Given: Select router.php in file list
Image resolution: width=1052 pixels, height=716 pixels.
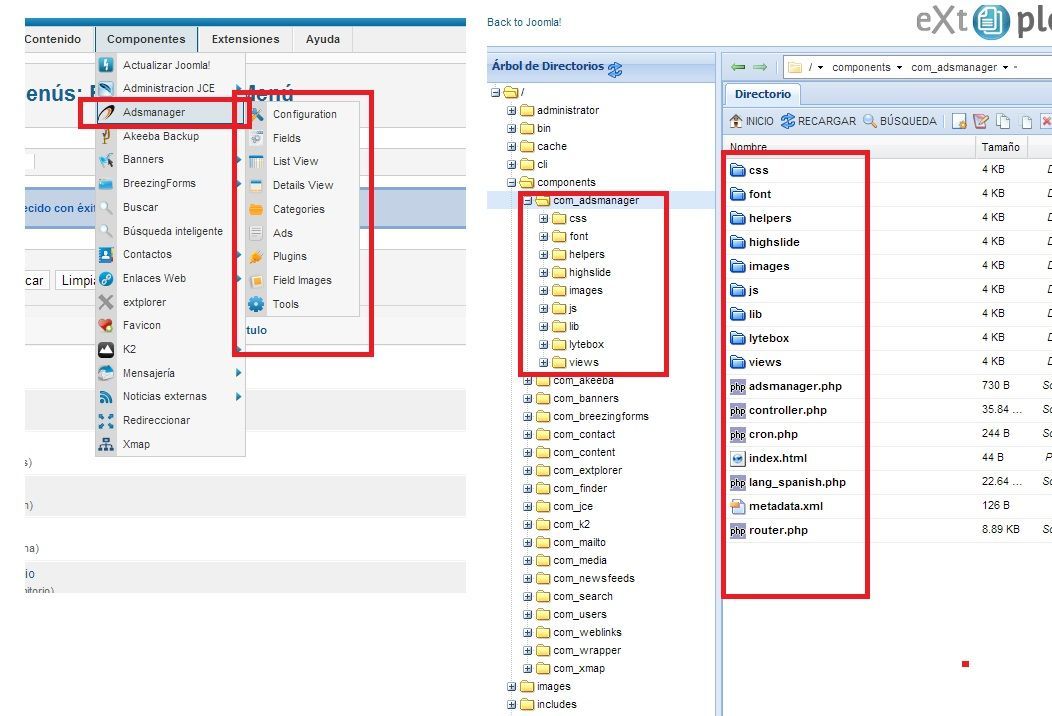Looking at the screenshot, I should pyautogui.click(x=778, y=530).
